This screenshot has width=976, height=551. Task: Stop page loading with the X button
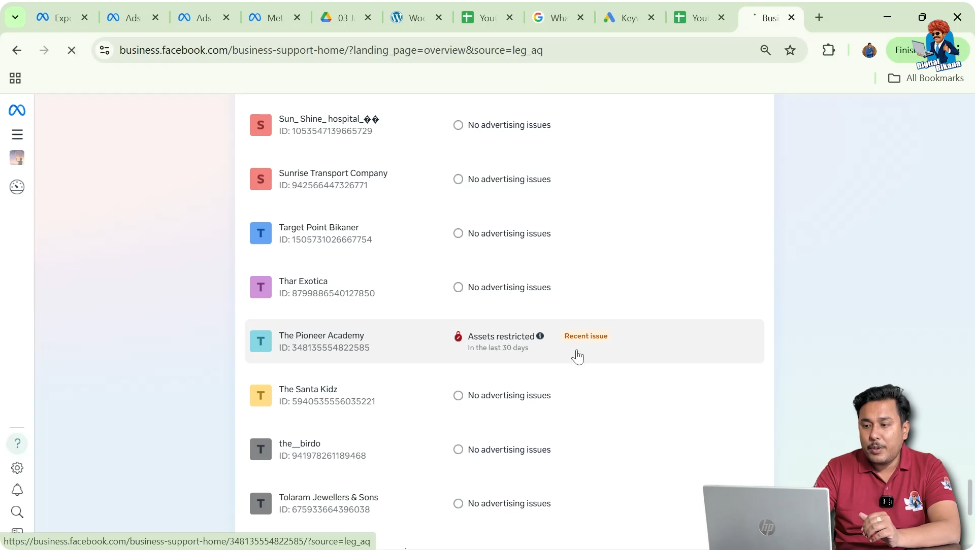pyautogui.click(x=72, y=50)
